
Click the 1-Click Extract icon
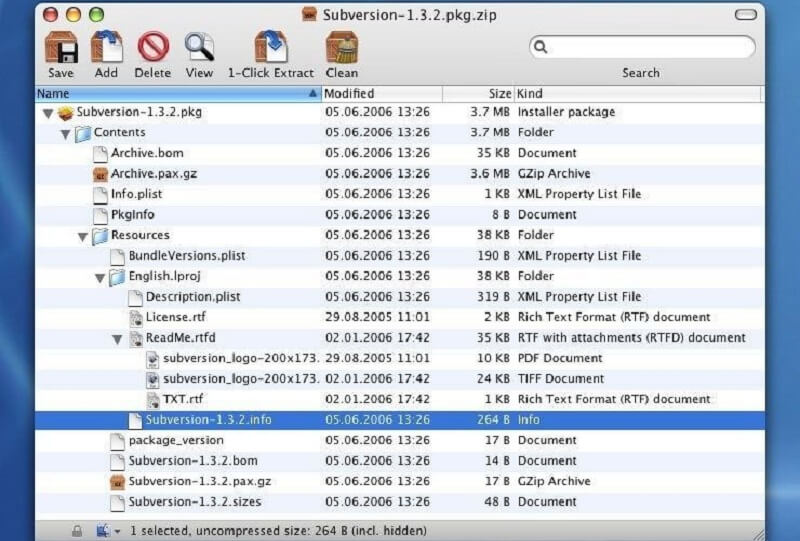(271, 46)
